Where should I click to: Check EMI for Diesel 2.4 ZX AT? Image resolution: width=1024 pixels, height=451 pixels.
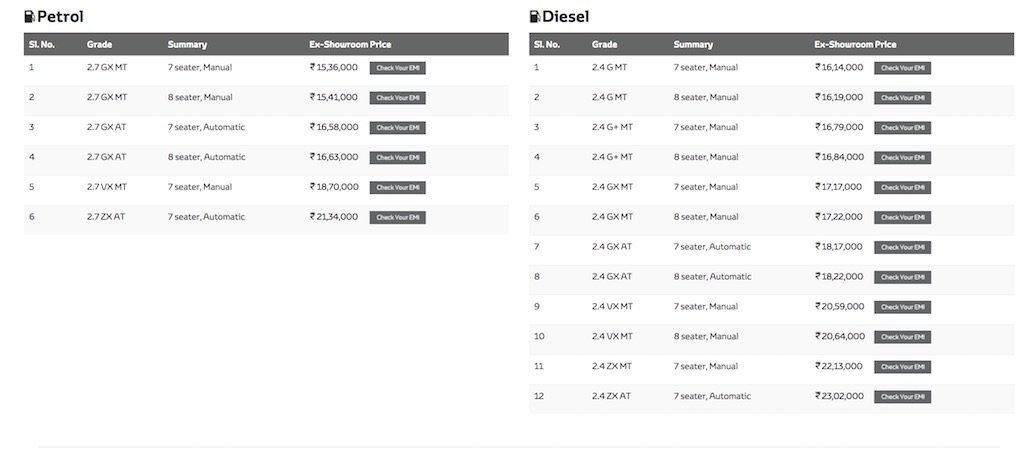coord(902,397)
